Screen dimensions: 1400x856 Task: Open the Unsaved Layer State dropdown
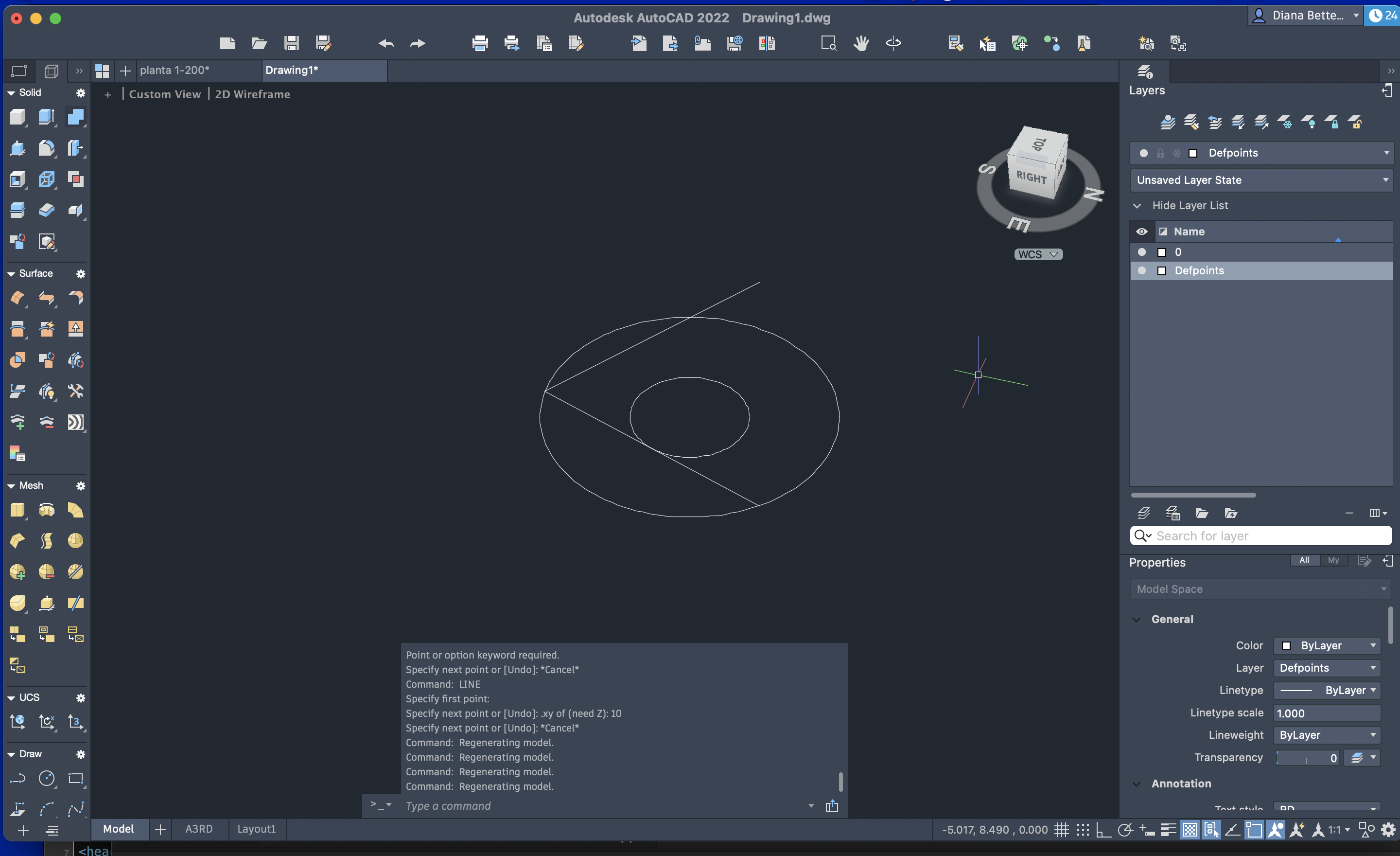coord(1261,180)
